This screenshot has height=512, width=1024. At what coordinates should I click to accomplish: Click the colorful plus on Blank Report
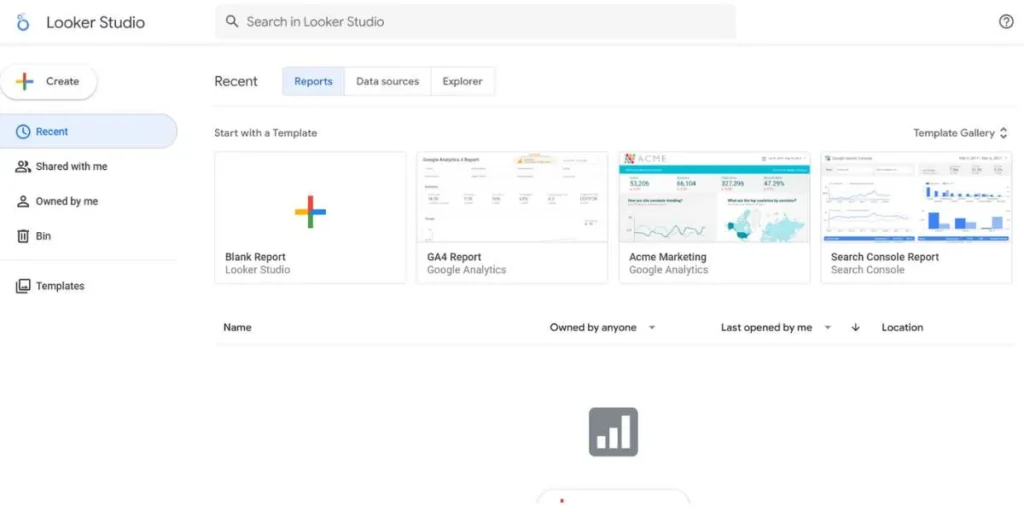[310, 211]
